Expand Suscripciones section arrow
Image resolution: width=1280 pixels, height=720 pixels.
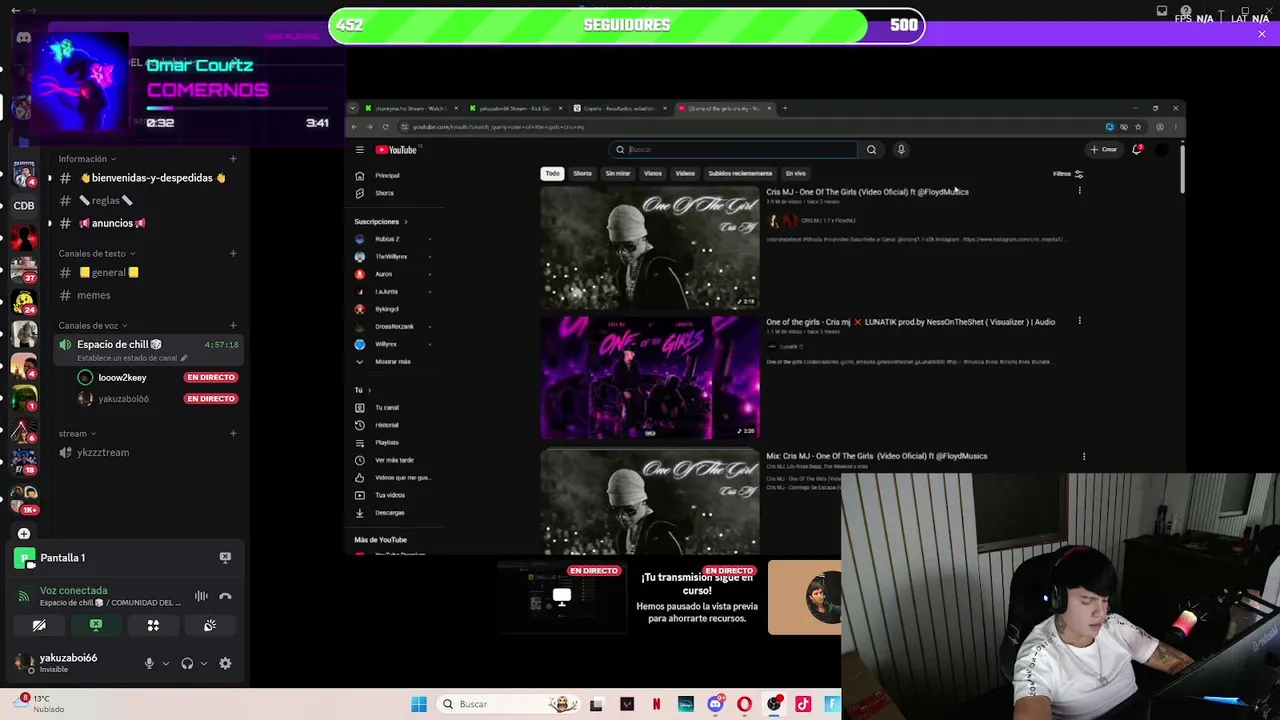tap(405, 222)
